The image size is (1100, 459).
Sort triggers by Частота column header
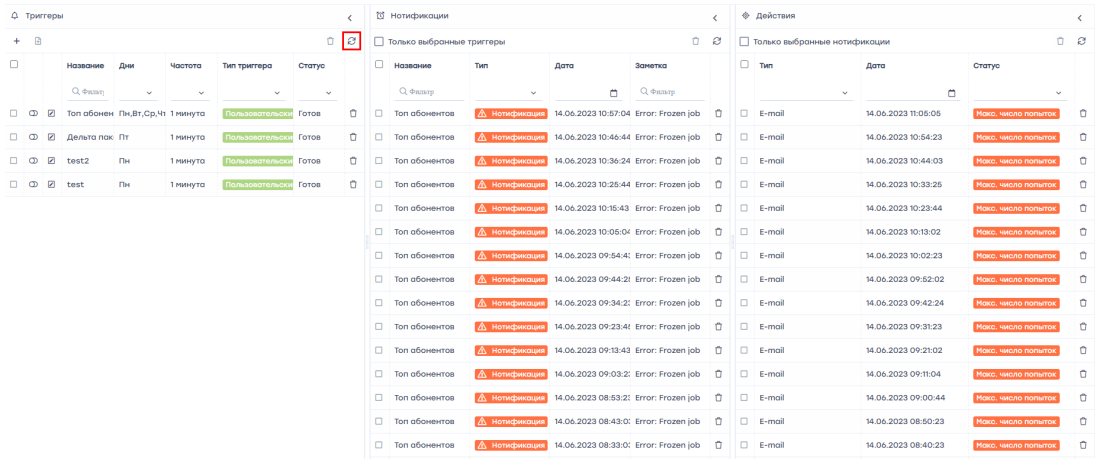pos(185,65)
